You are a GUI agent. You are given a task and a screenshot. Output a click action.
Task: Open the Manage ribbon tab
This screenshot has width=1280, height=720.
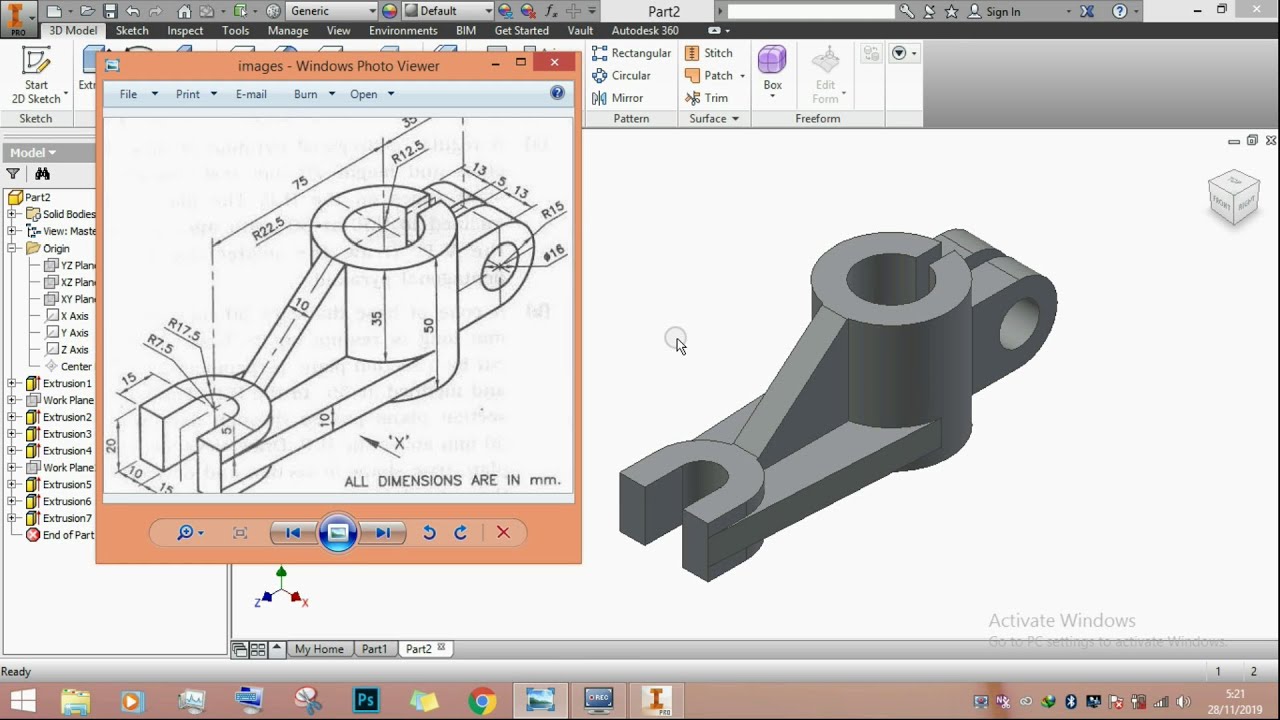[288, 31]
